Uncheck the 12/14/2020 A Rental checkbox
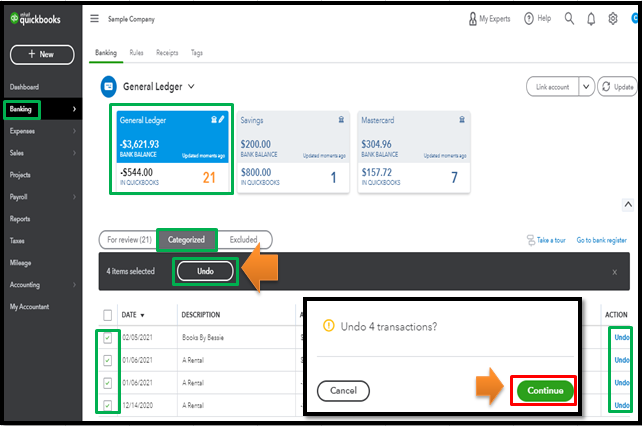The height and width of the screenshot is (426, 642). [x=107, y=405]
